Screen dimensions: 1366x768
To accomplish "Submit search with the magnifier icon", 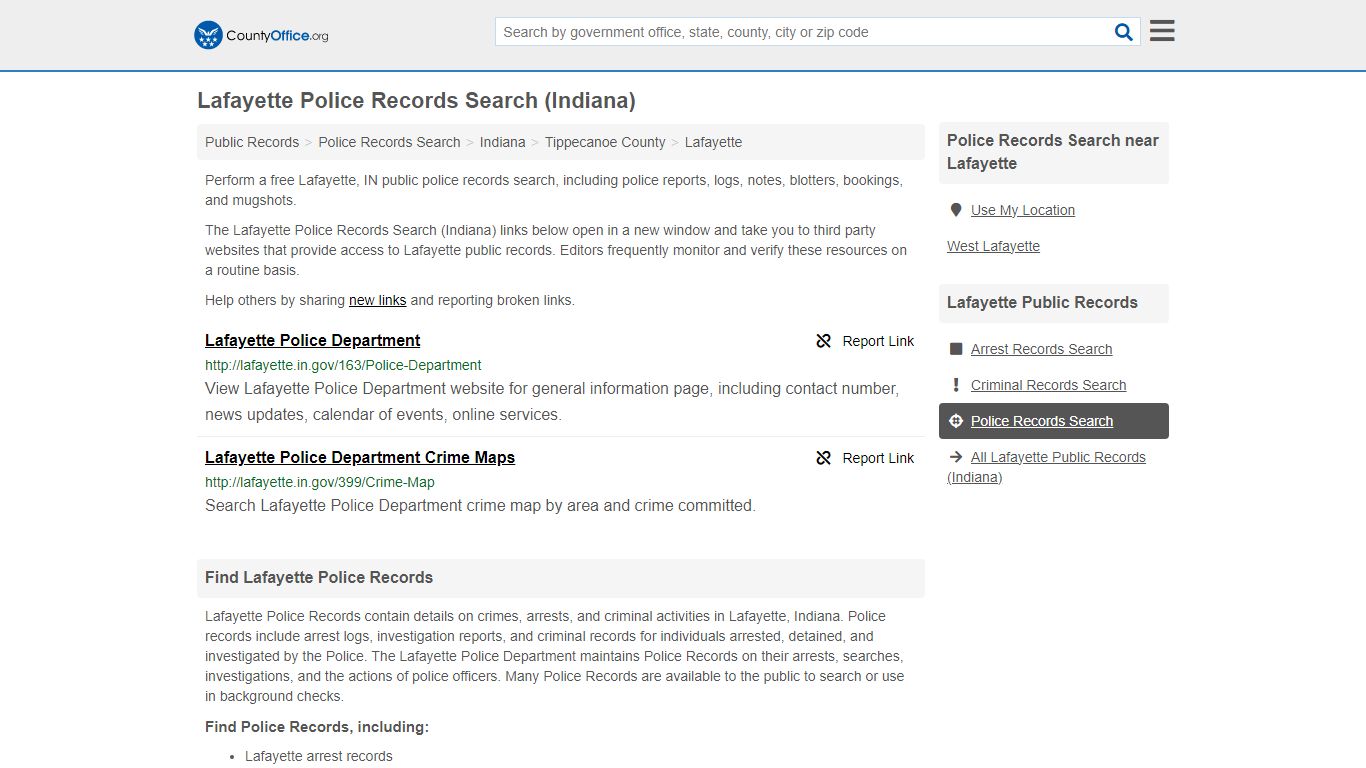I will pos(1124,32).
